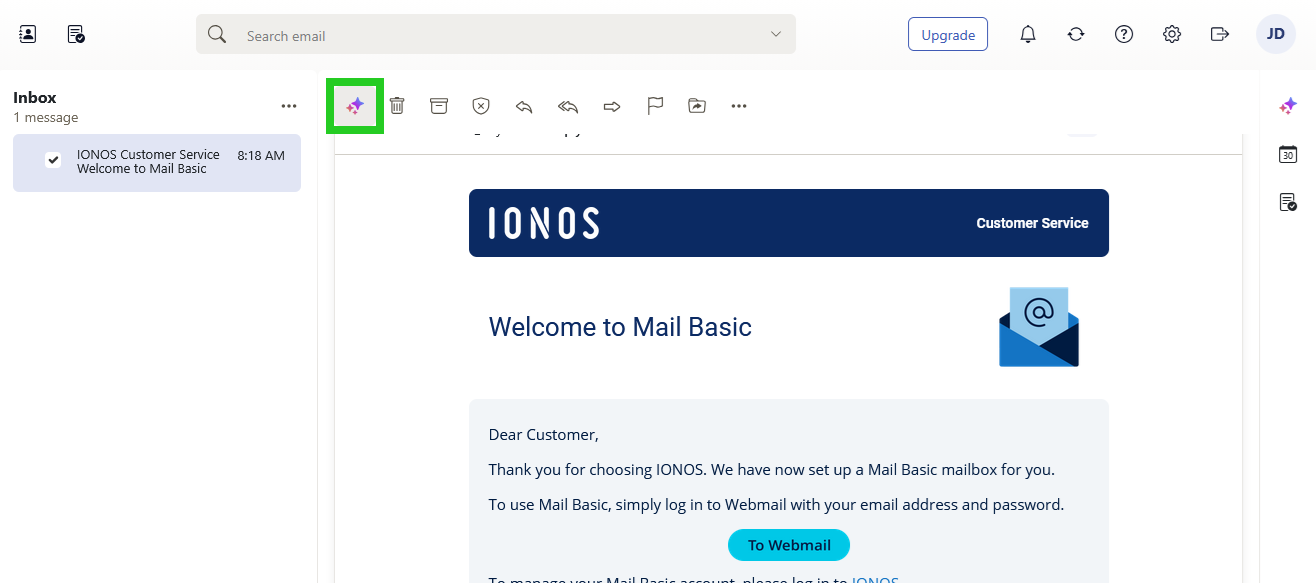The width and height of the screenshot is (1316, 583).
Task: Uncheck the selected IONOS Customer Service email
Action: tap(53, 160)
